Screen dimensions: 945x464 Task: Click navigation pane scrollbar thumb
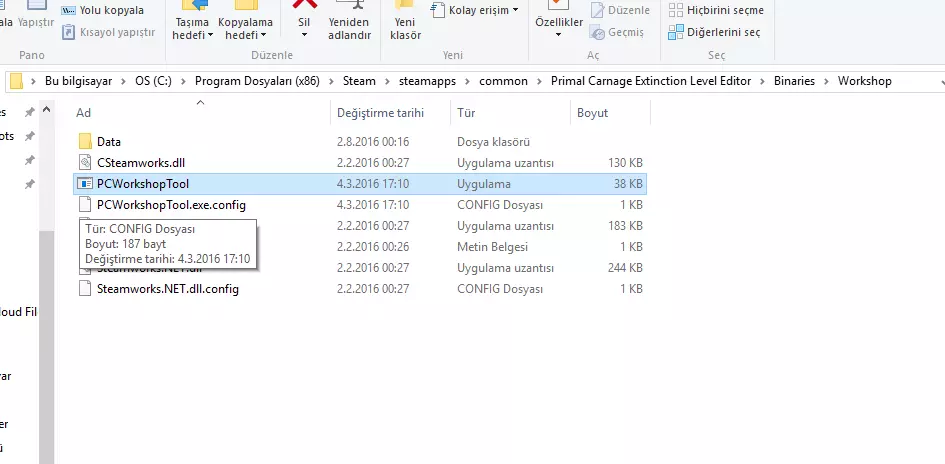(x=46, y=346)
